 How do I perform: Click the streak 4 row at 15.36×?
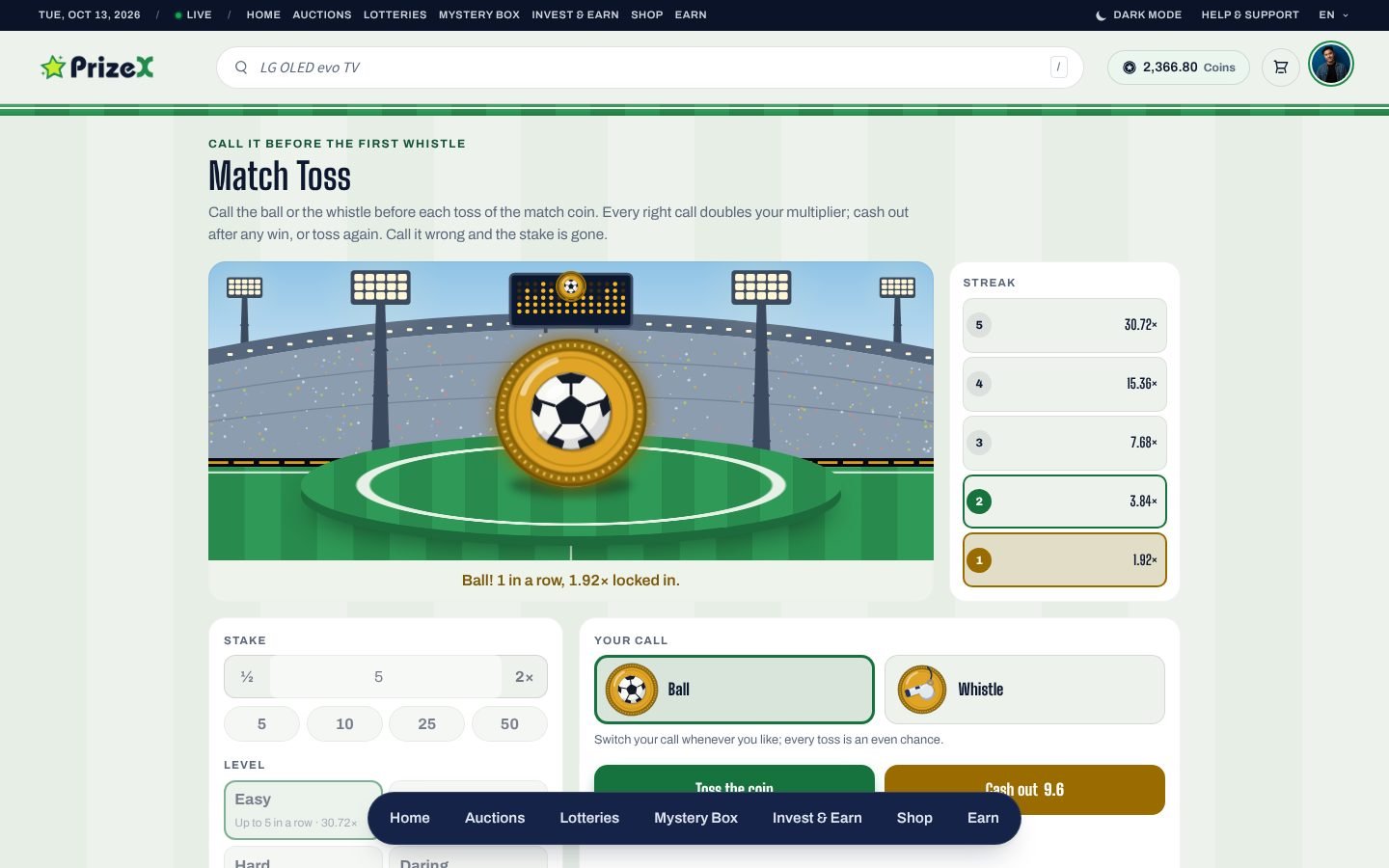[x=1065, y=384]
